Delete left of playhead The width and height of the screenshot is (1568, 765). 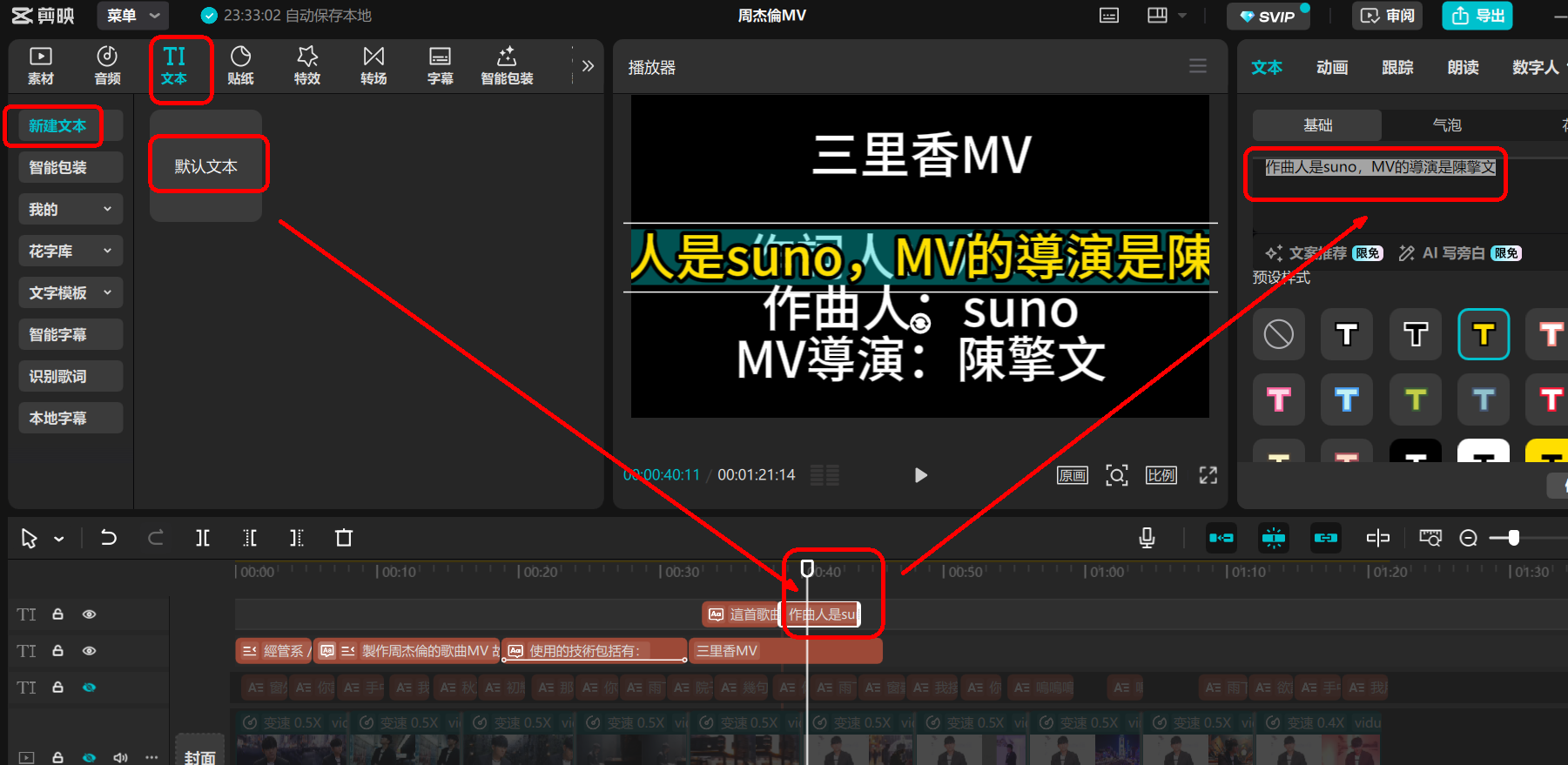[x=250, y=538]
